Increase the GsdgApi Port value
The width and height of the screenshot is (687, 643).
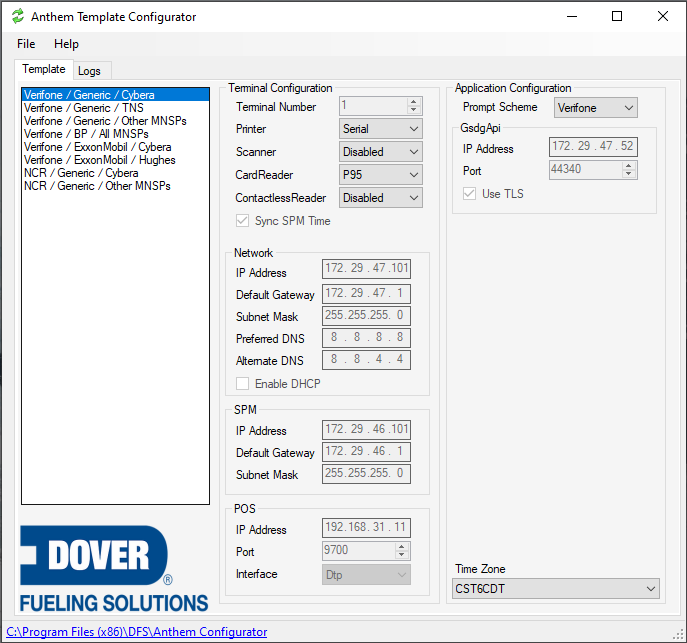point(629,166)
